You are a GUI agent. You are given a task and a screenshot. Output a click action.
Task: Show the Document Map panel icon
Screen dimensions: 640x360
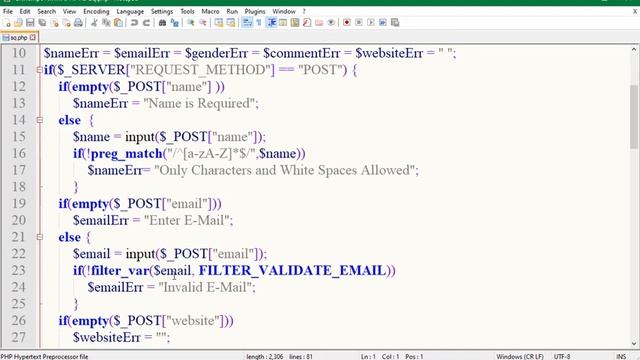click(x=295, y=23)
